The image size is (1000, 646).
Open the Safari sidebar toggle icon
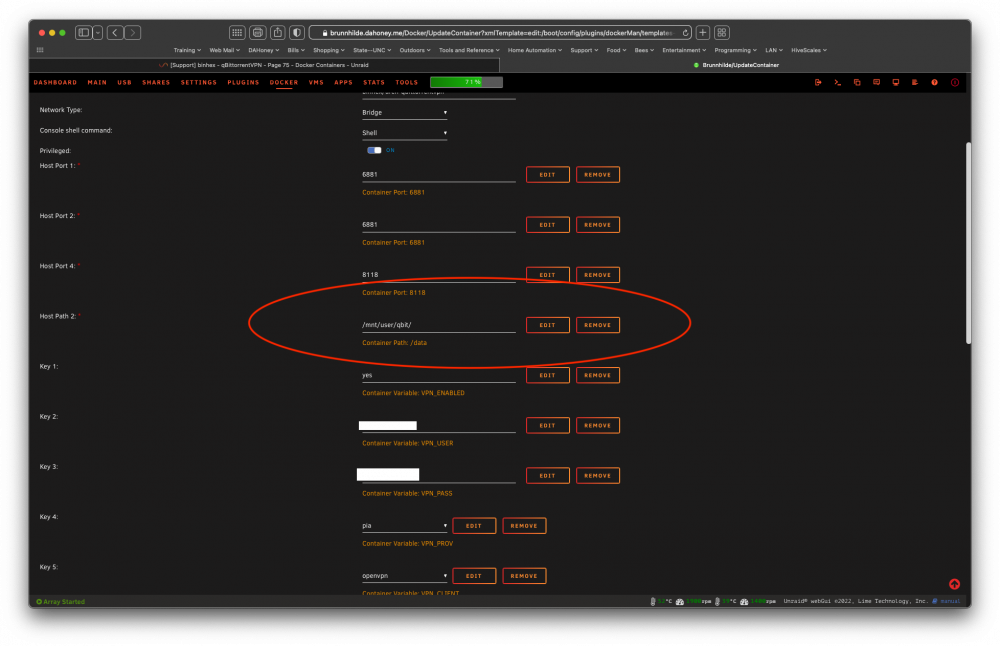[84, 33]
